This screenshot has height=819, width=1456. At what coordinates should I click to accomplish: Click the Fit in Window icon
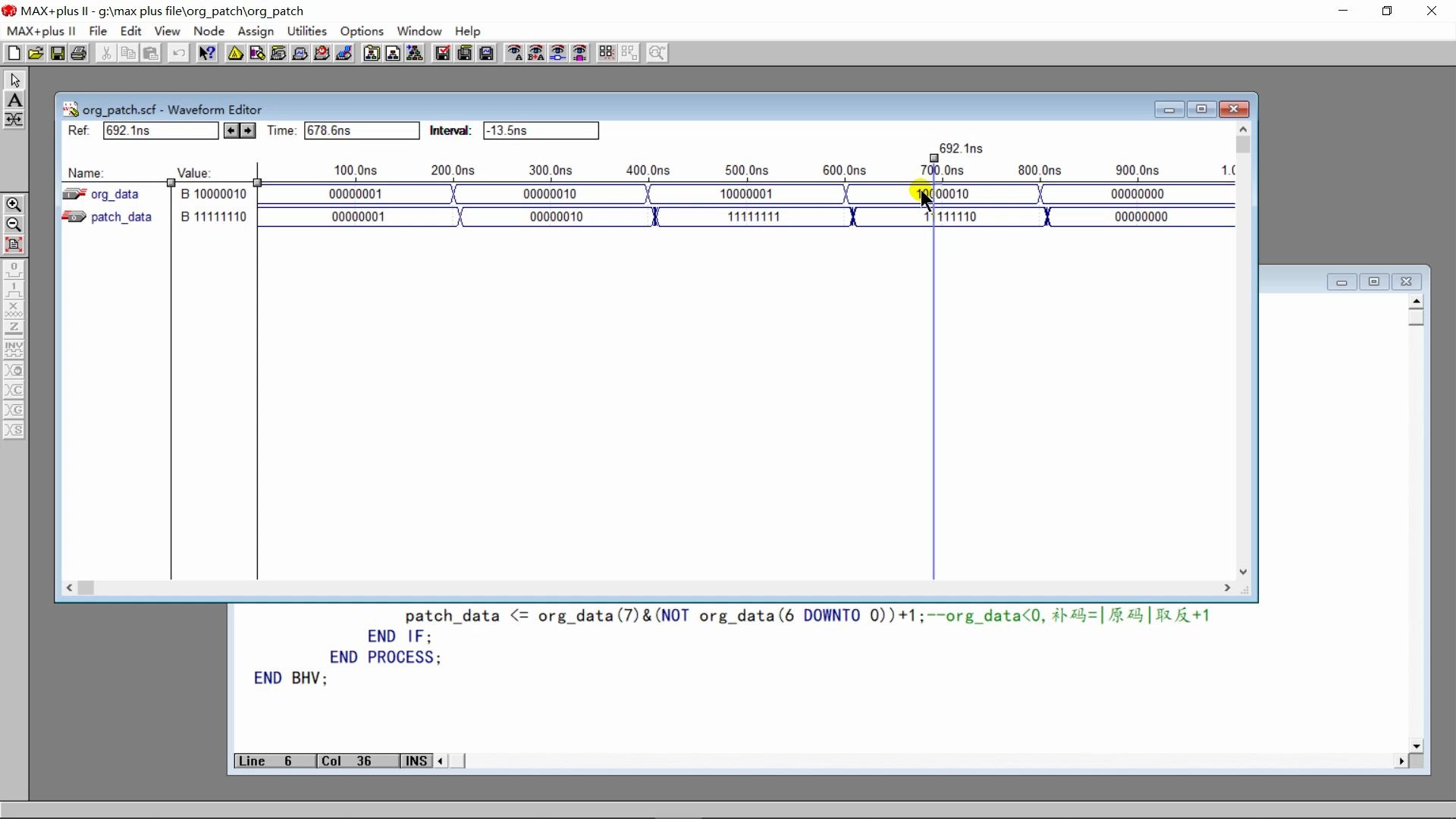(14, 244)
